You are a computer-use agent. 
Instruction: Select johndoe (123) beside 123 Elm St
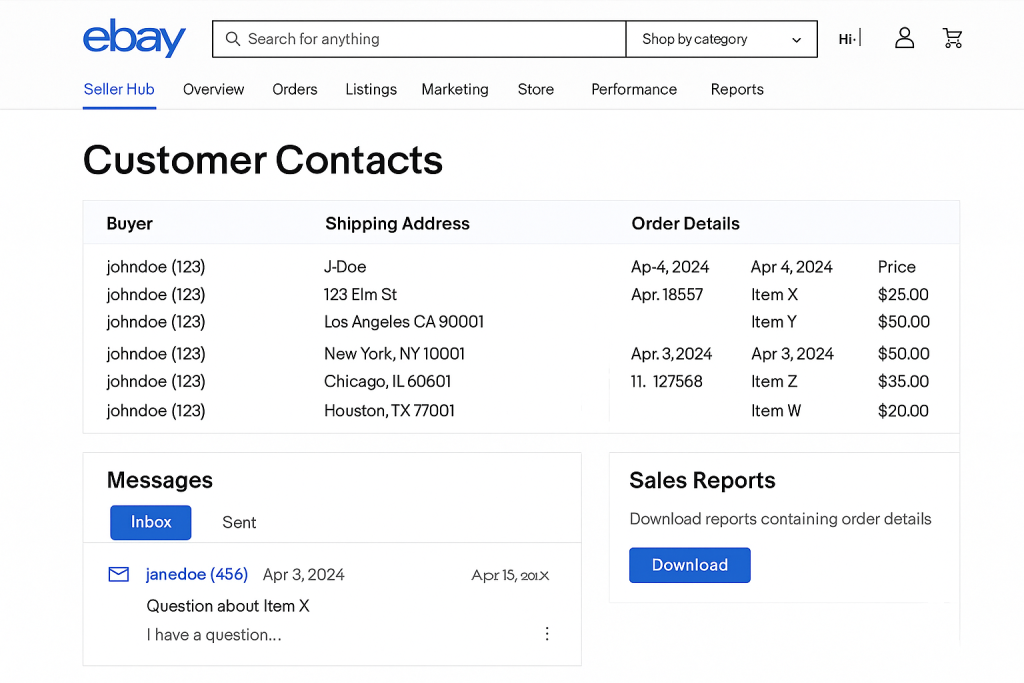tap(155, 294)
